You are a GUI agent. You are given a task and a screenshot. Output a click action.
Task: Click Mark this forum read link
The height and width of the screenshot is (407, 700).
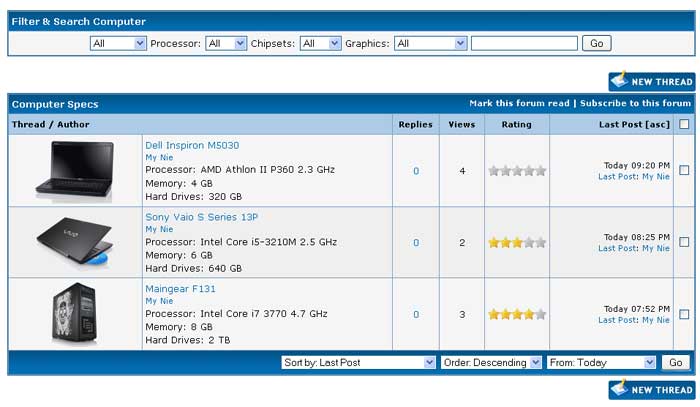[x=519, y=103]
